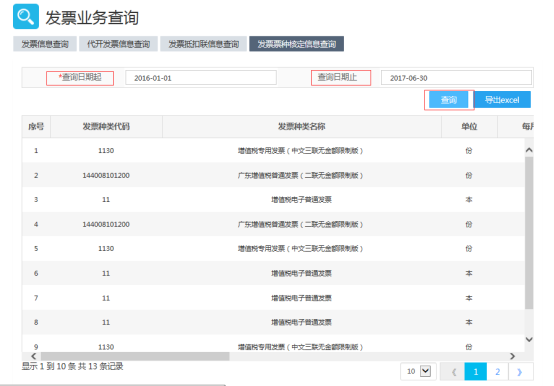Select page 1 in the pagination

point(476,372)
